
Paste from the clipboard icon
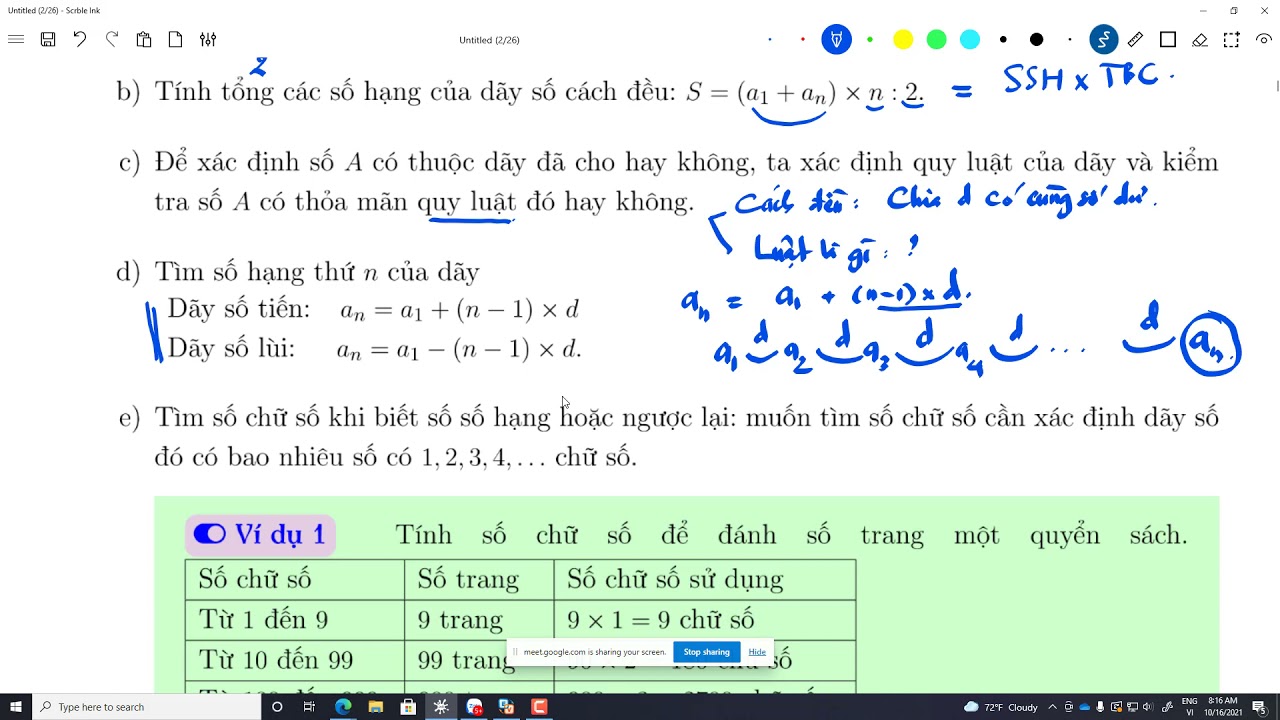pyautogui.click(x=144, y=40)
